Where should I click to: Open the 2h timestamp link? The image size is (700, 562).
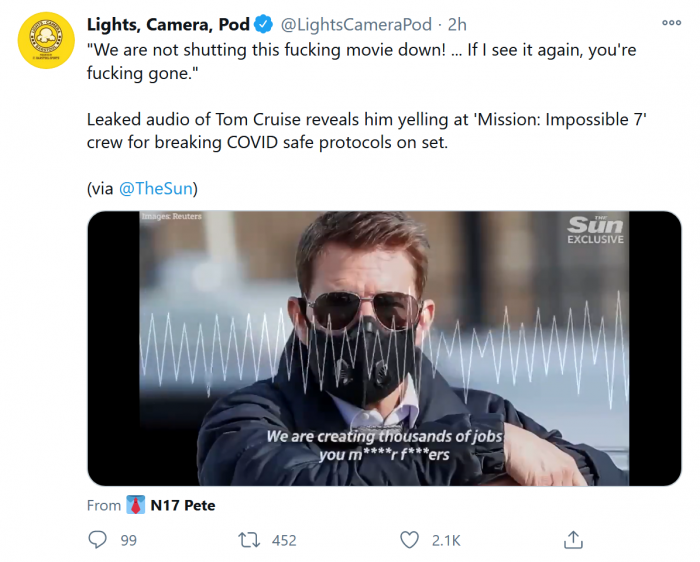tap(457, 24)
